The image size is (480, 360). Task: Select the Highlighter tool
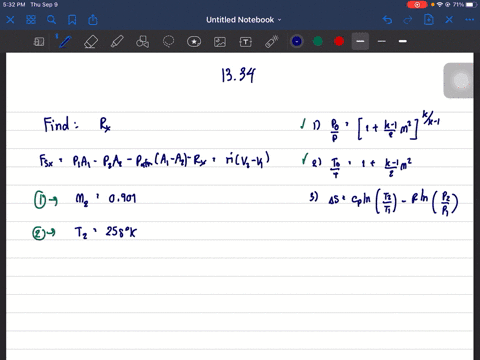click(x=117, y=42)
